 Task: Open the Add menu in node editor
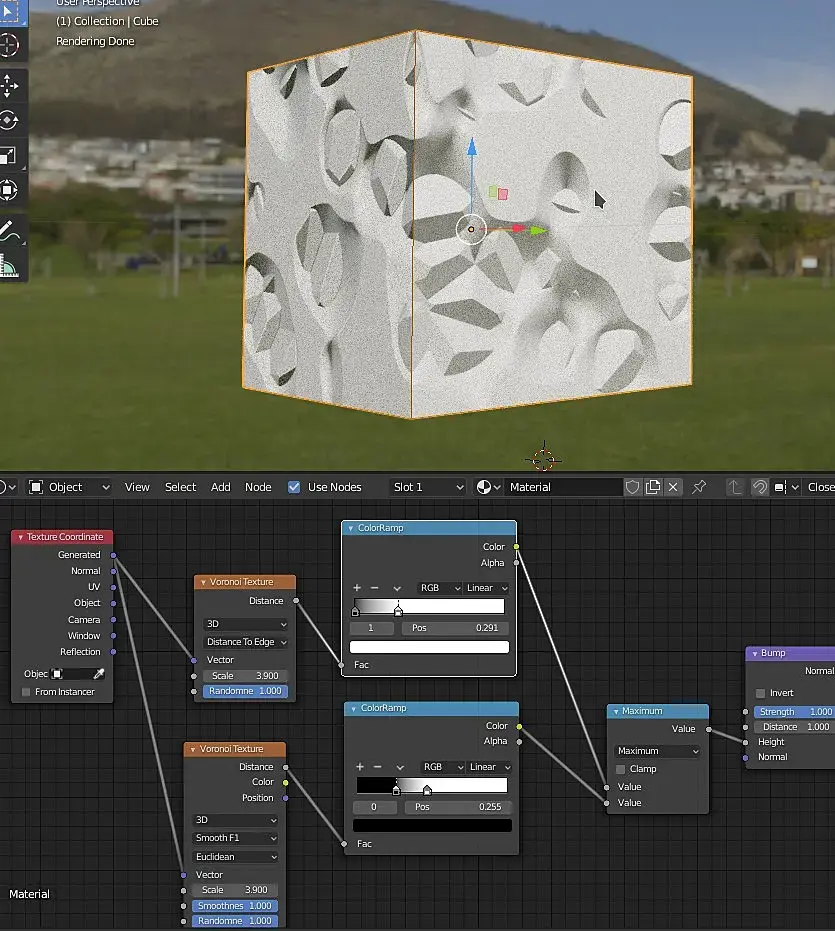pos(220,487)
